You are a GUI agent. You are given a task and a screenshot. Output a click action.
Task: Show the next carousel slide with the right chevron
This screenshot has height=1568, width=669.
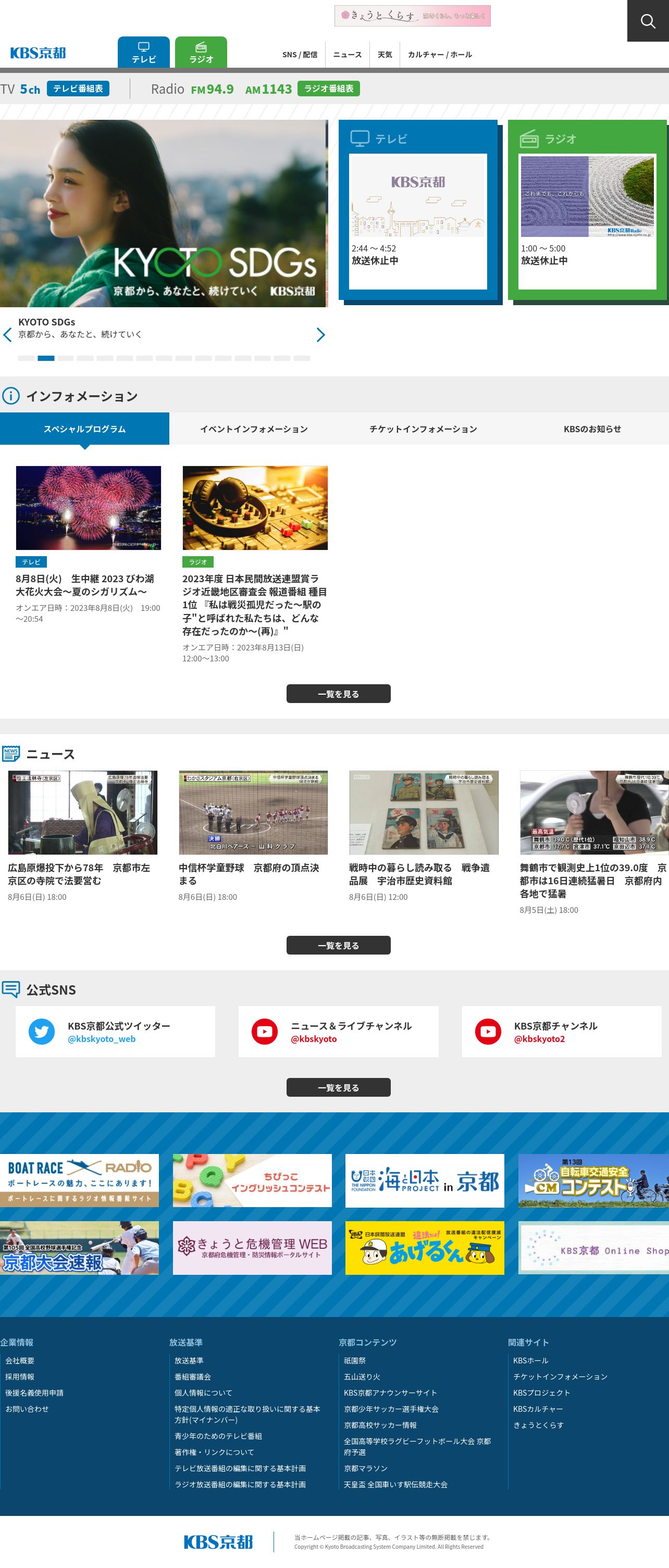coord(320,335)
